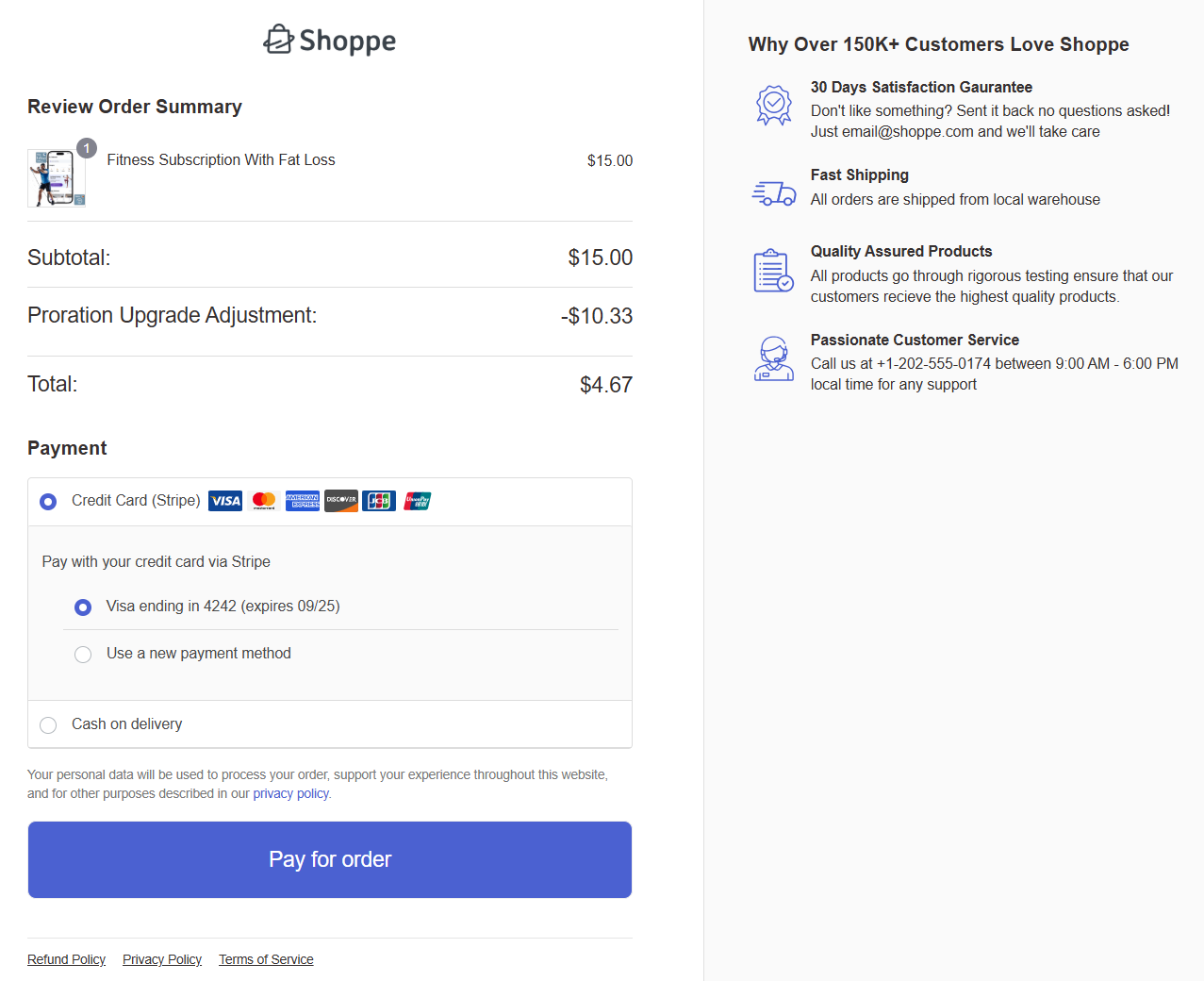The width and height of the screenshot is (1204, 981).
Task: Click the Fitness Subscription product thumbnail
Action: pos(58,177)
